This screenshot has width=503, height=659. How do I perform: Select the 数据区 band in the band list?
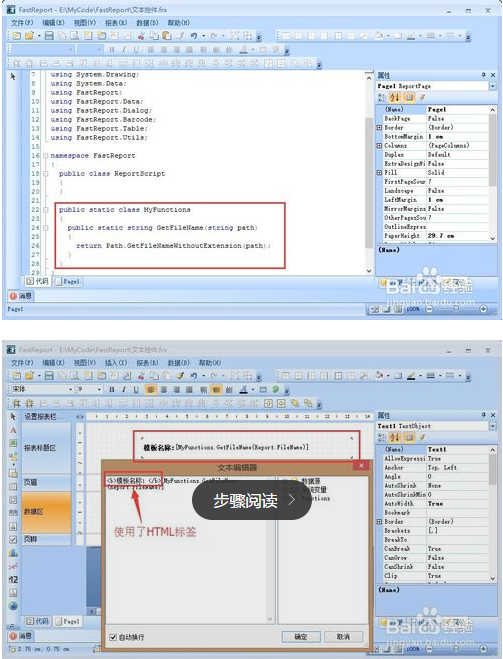point(46,511)
